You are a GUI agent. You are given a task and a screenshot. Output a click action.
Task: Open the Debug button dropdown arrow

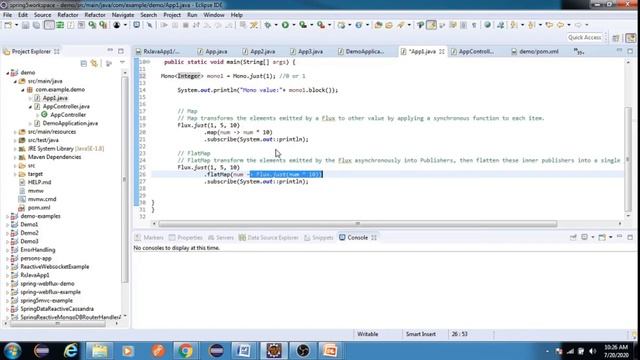pos(276,25)
